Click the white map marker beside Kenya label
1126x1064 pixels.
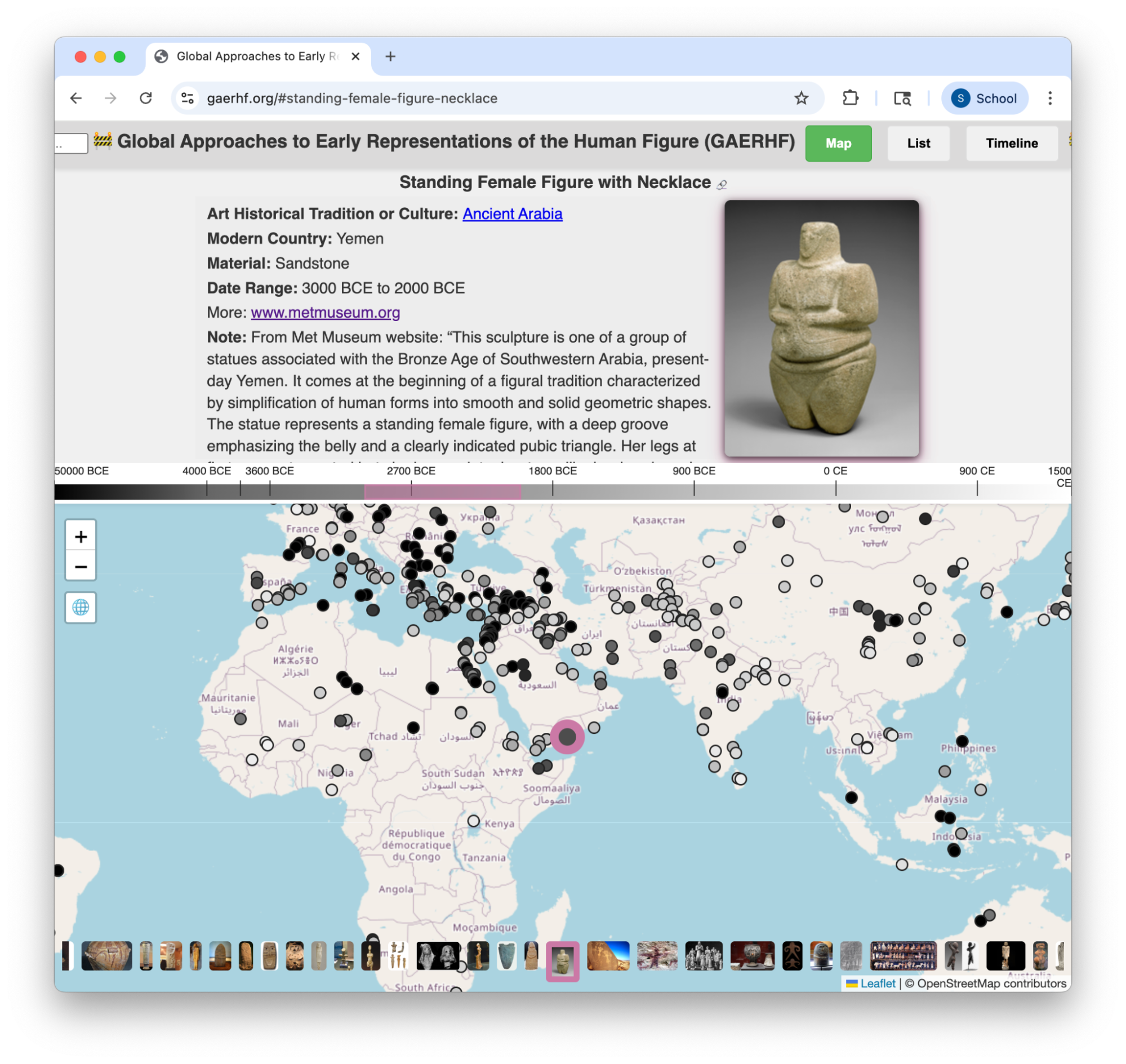[x=473, y=821]
